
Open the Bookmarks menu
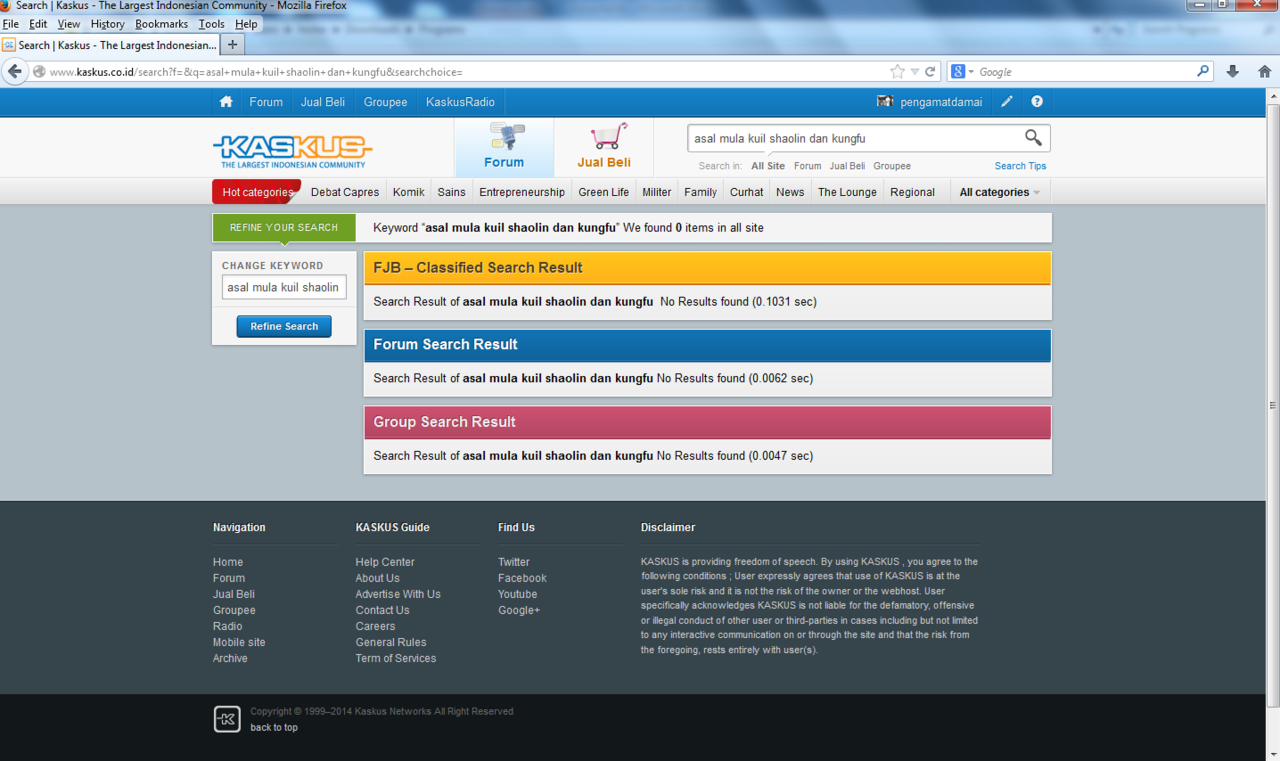pos(162,24)
